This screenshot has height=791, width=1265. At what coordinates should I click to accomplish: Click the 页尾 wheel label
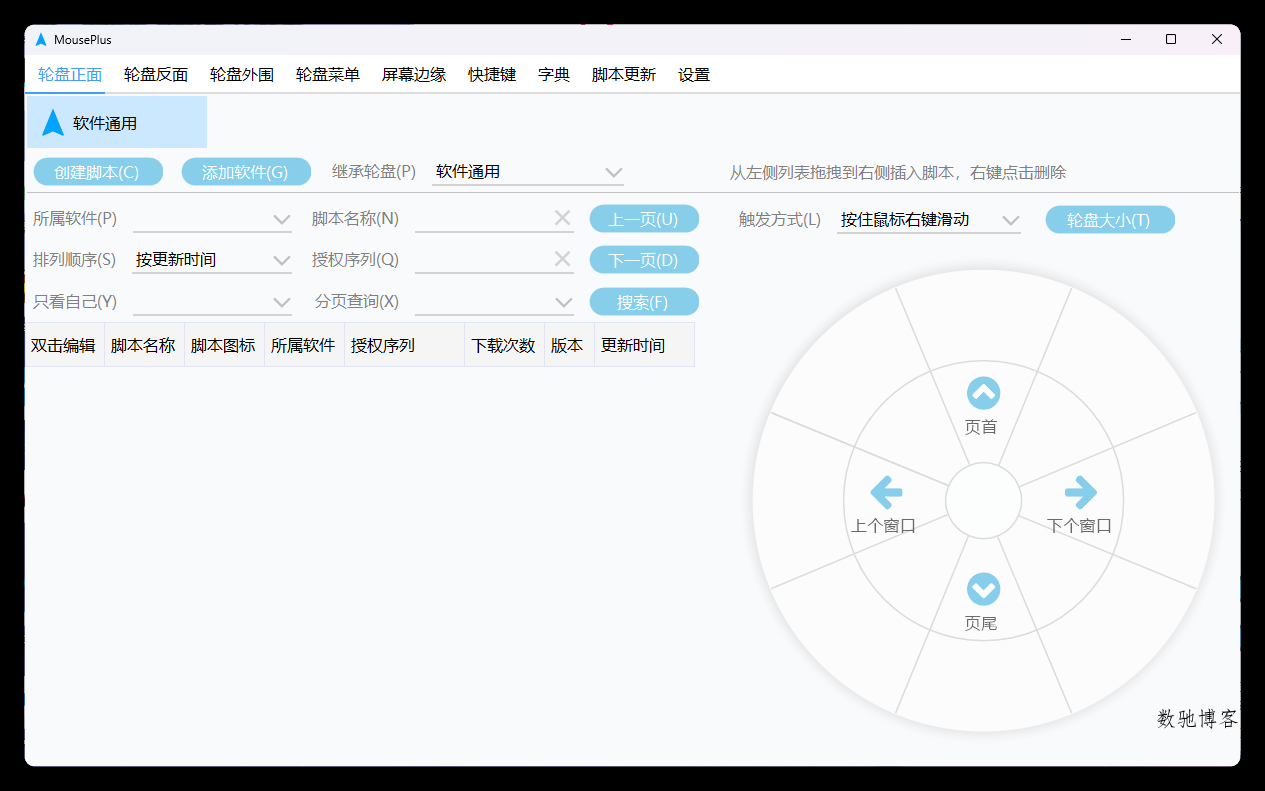pos(981,623)
